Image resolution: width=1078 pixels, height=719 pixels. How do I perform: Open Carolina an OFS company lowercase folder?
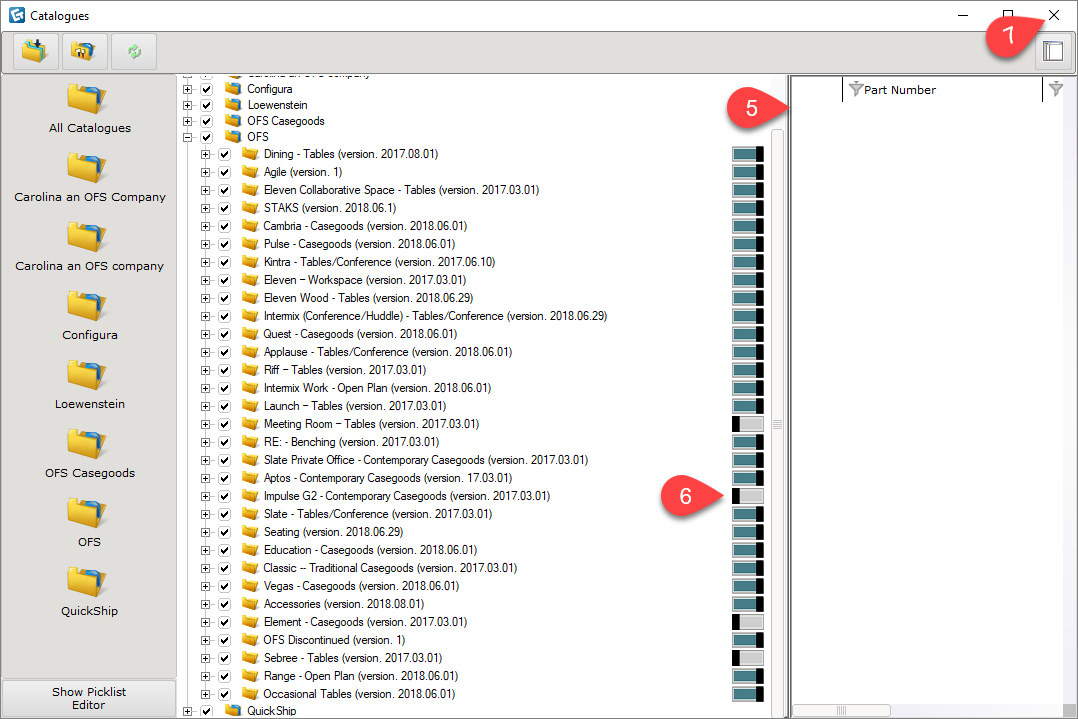click(89, 247)
